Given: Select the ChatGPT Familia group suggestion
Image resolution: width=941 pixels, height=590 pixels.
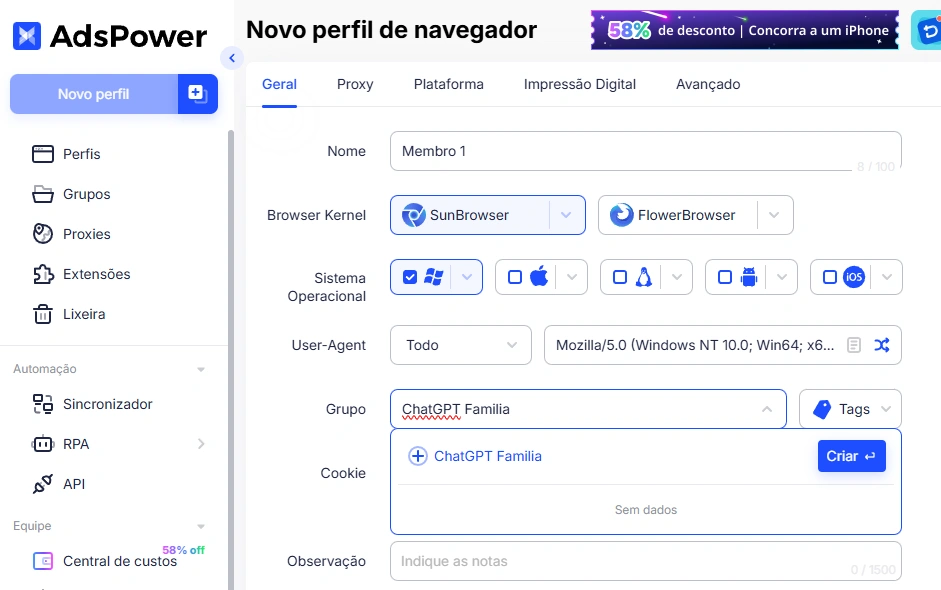Looking at the screenshot, I should coord(488,455).
